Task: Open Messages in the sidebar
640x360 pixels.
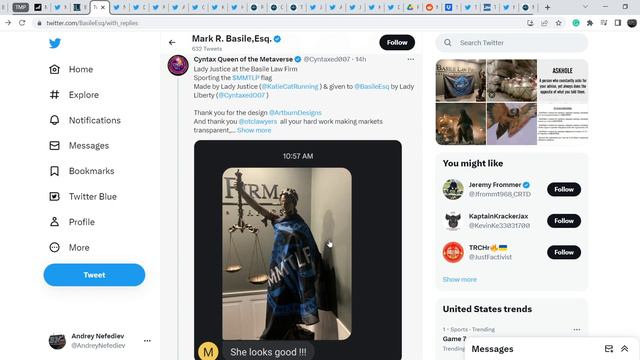Action: 79,146
